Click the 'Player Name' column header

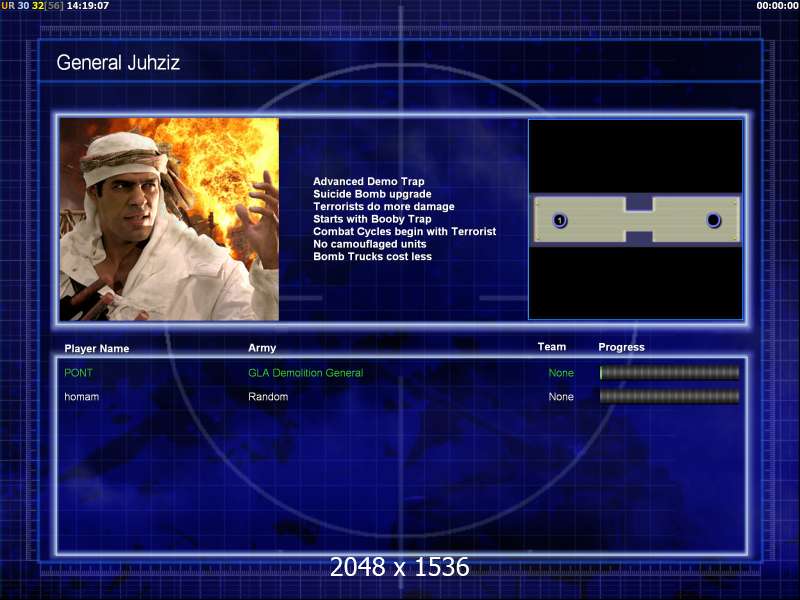click(96, 348)
